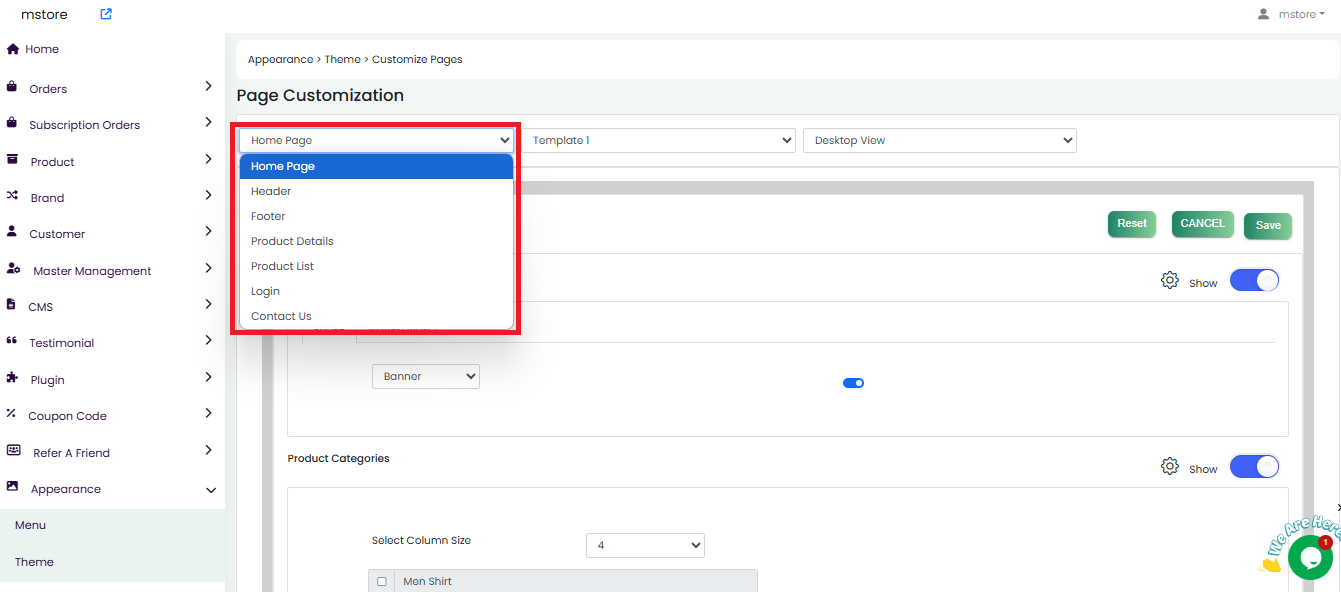
Task: Check the Men Shirt checkbox
Action: (x=381, y=581)
